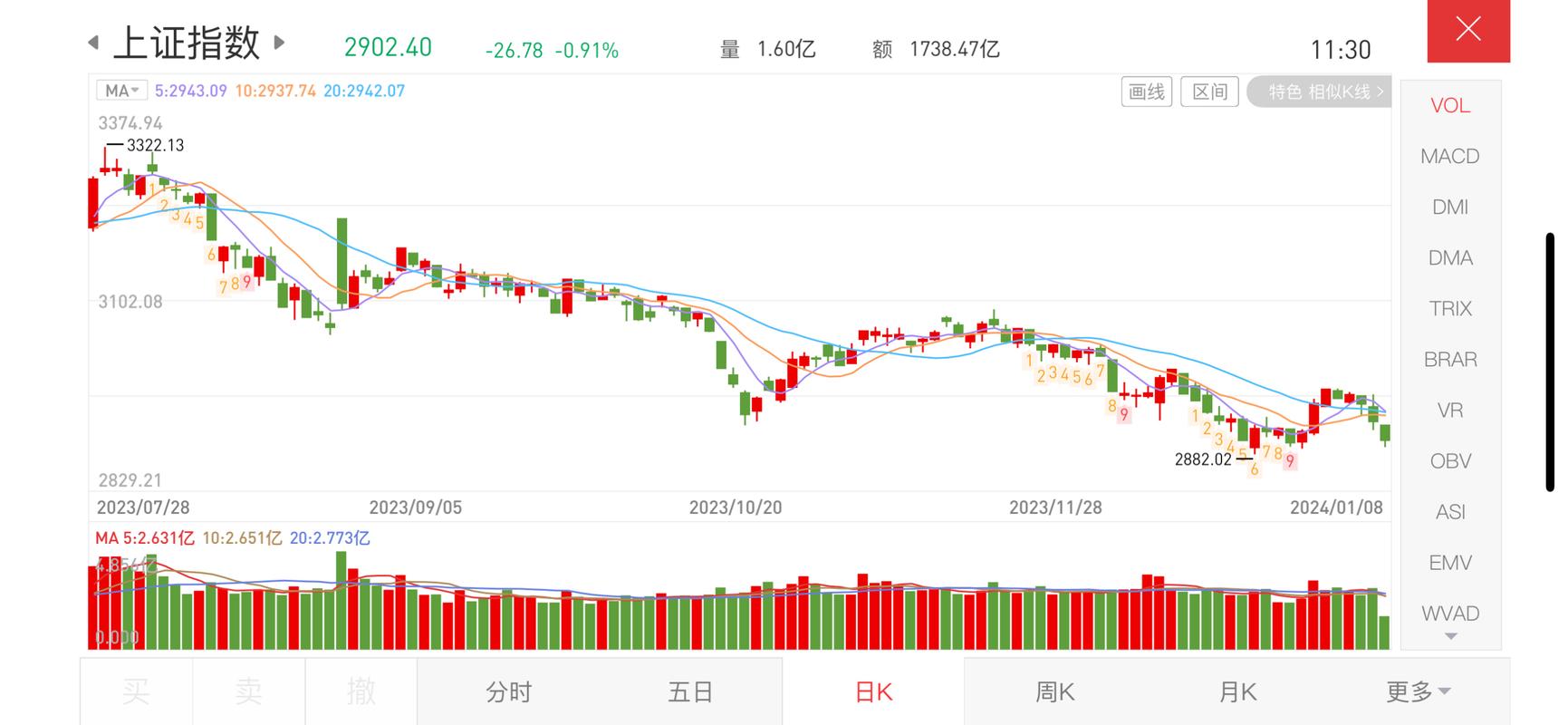
Task: Switch from VOL to the VR indicator
Action: 1450,410
